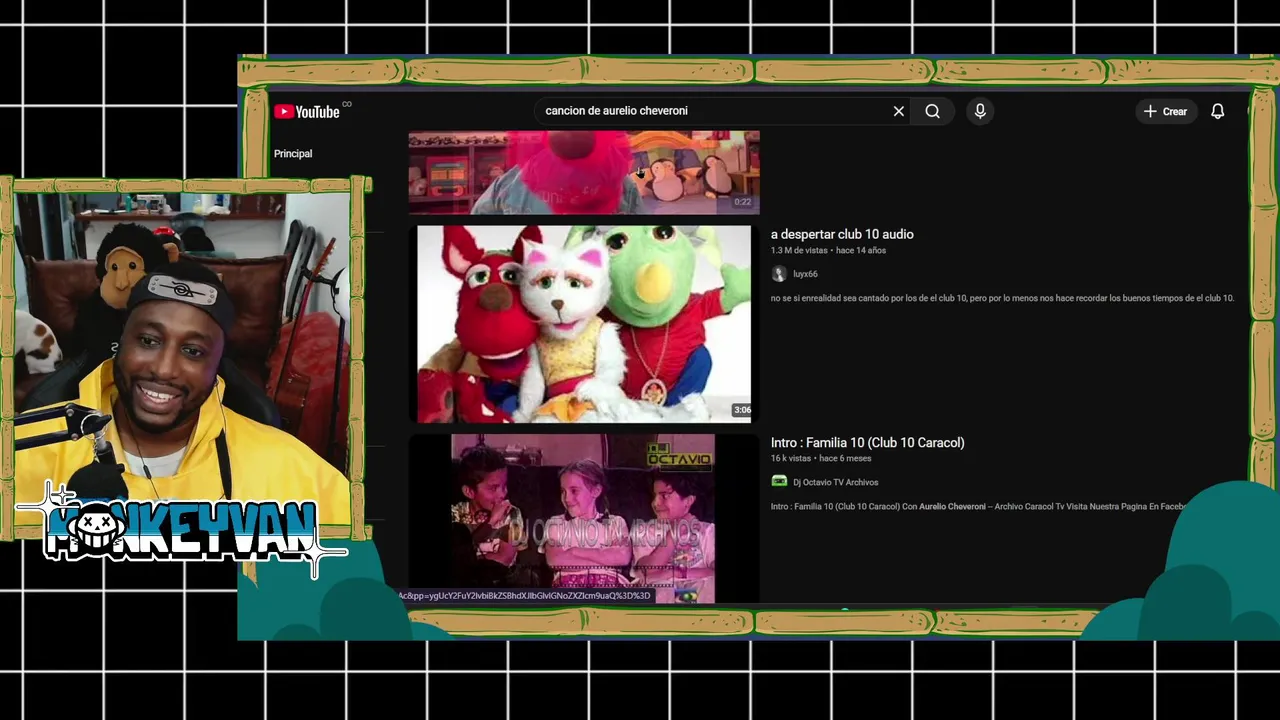Click the Dj Octavio TV Archivos channel avatar
The height and width of the screenshot is (720, 1280).
tap(779, 482)
